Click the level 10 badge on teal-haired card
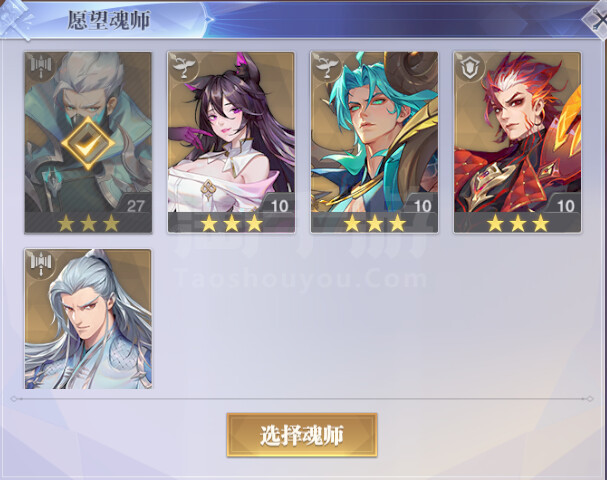The image size is (607, 480). tap(422, 206)
